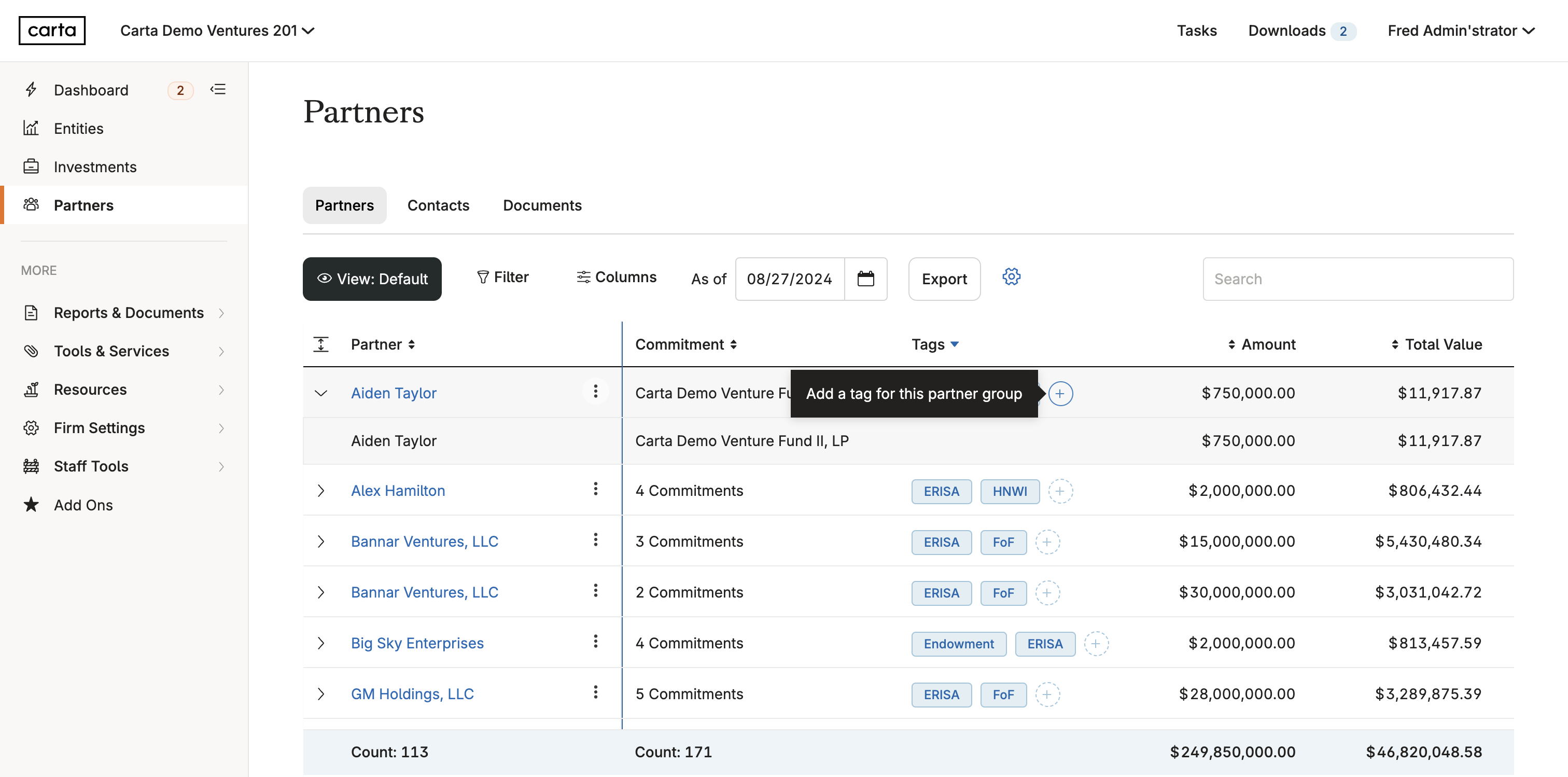Open the Big Sky Enterprises link
The height and width of the screenshot is (777, 1568).
tap(417, 643)
